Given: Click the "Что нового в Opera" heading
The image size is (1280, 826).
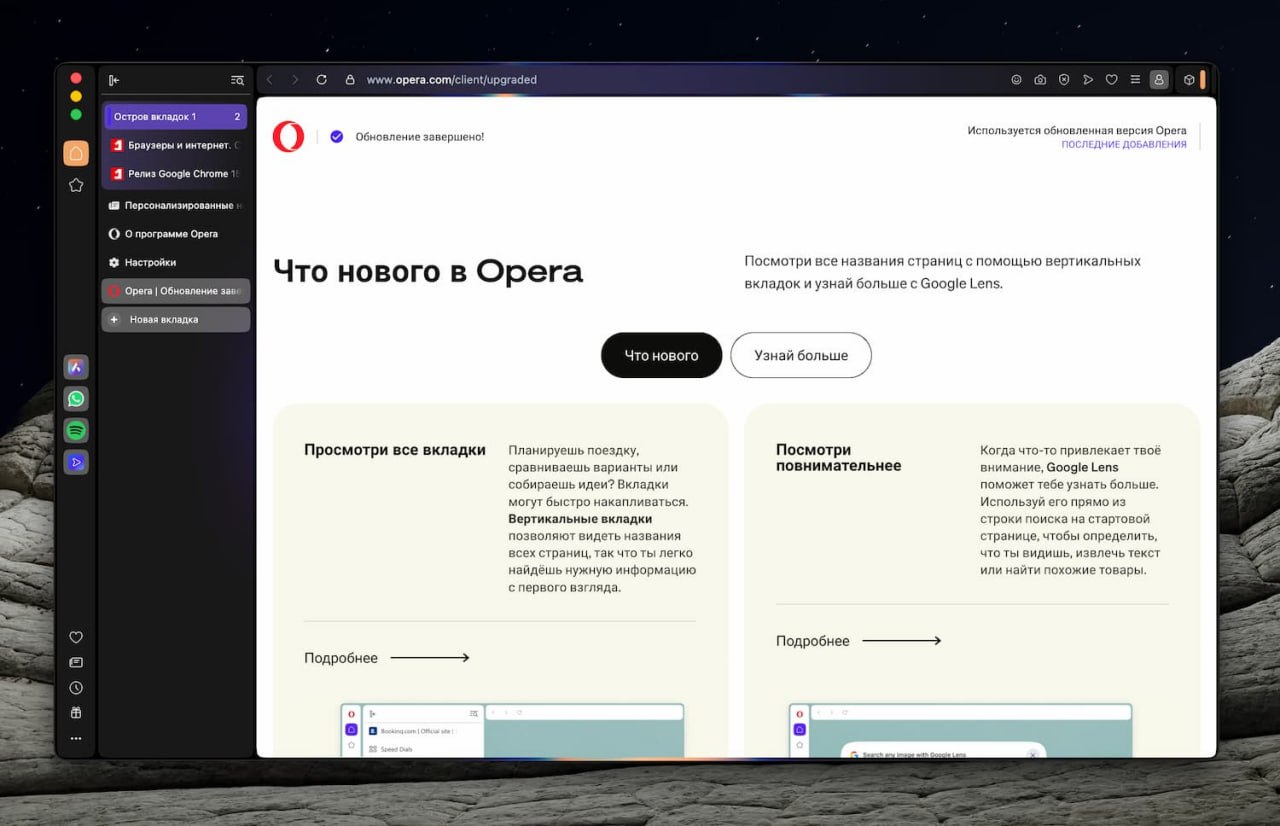Looking at the screenshot, I should pos(428,271).
